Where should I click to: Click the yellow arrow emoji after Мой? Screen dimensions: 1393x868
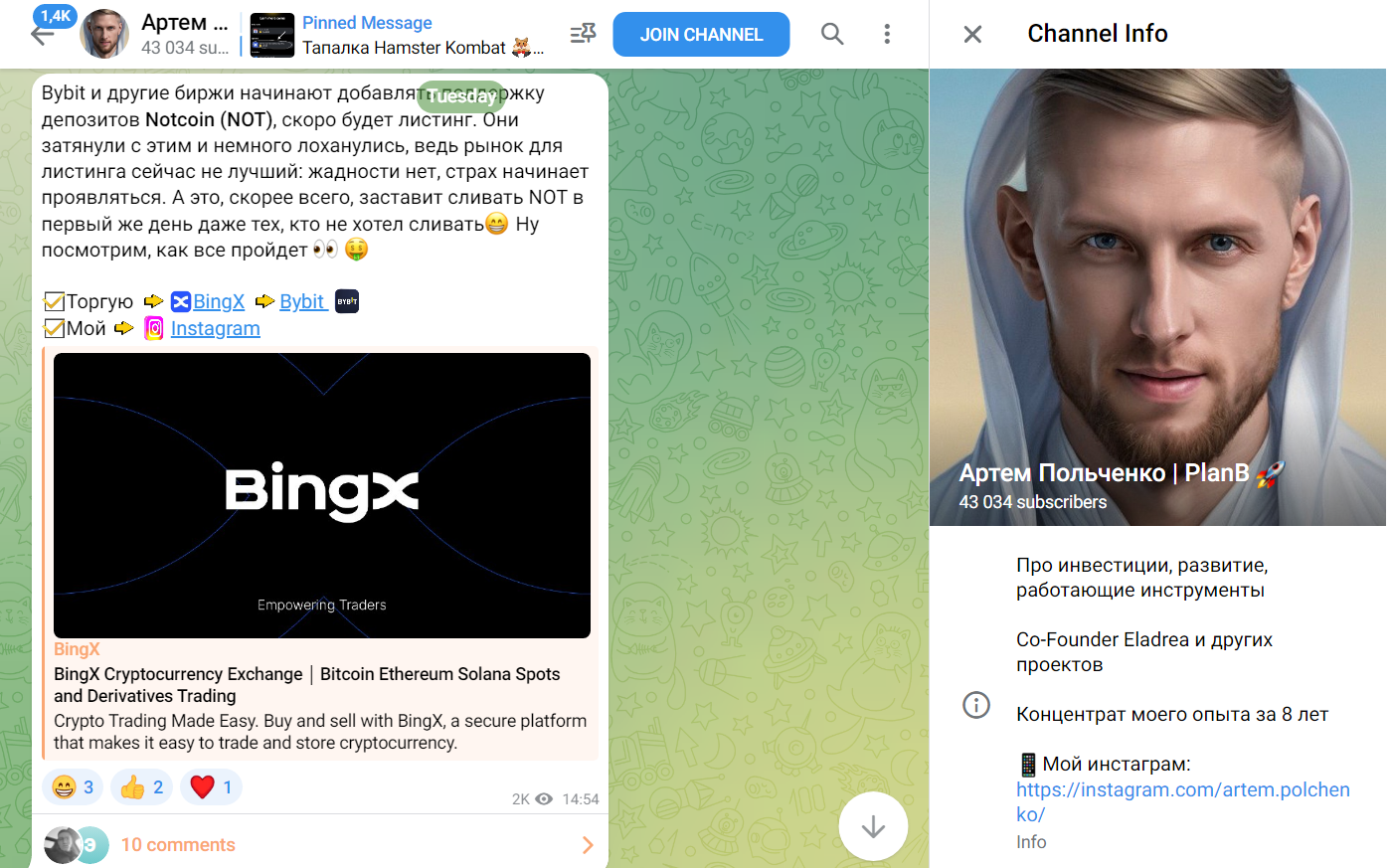pyautogui.click(x=124, y=328)
